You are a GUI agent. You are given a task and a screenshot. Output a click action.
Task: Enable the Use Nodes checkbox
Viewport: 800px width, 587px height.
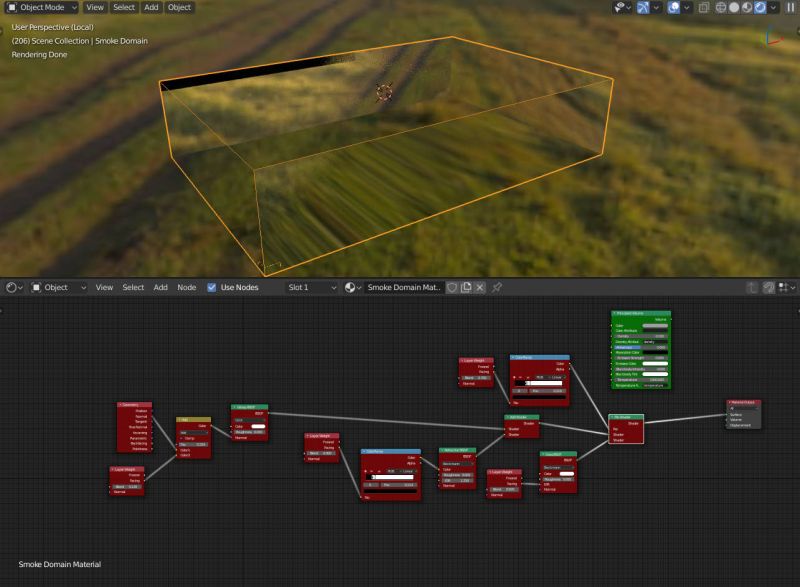tap(213, 287)
